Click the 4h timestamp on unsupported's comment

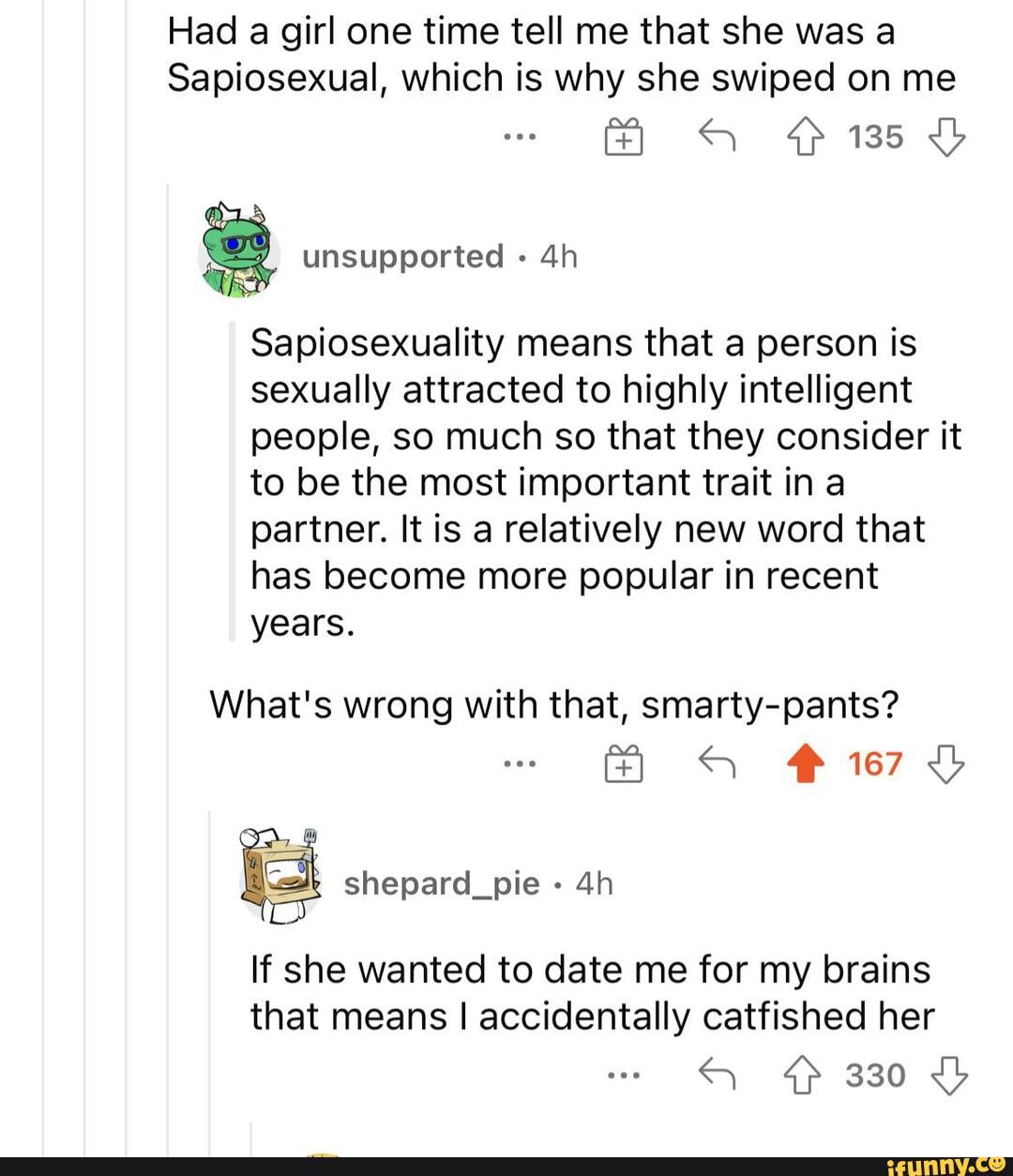point(557,256)
